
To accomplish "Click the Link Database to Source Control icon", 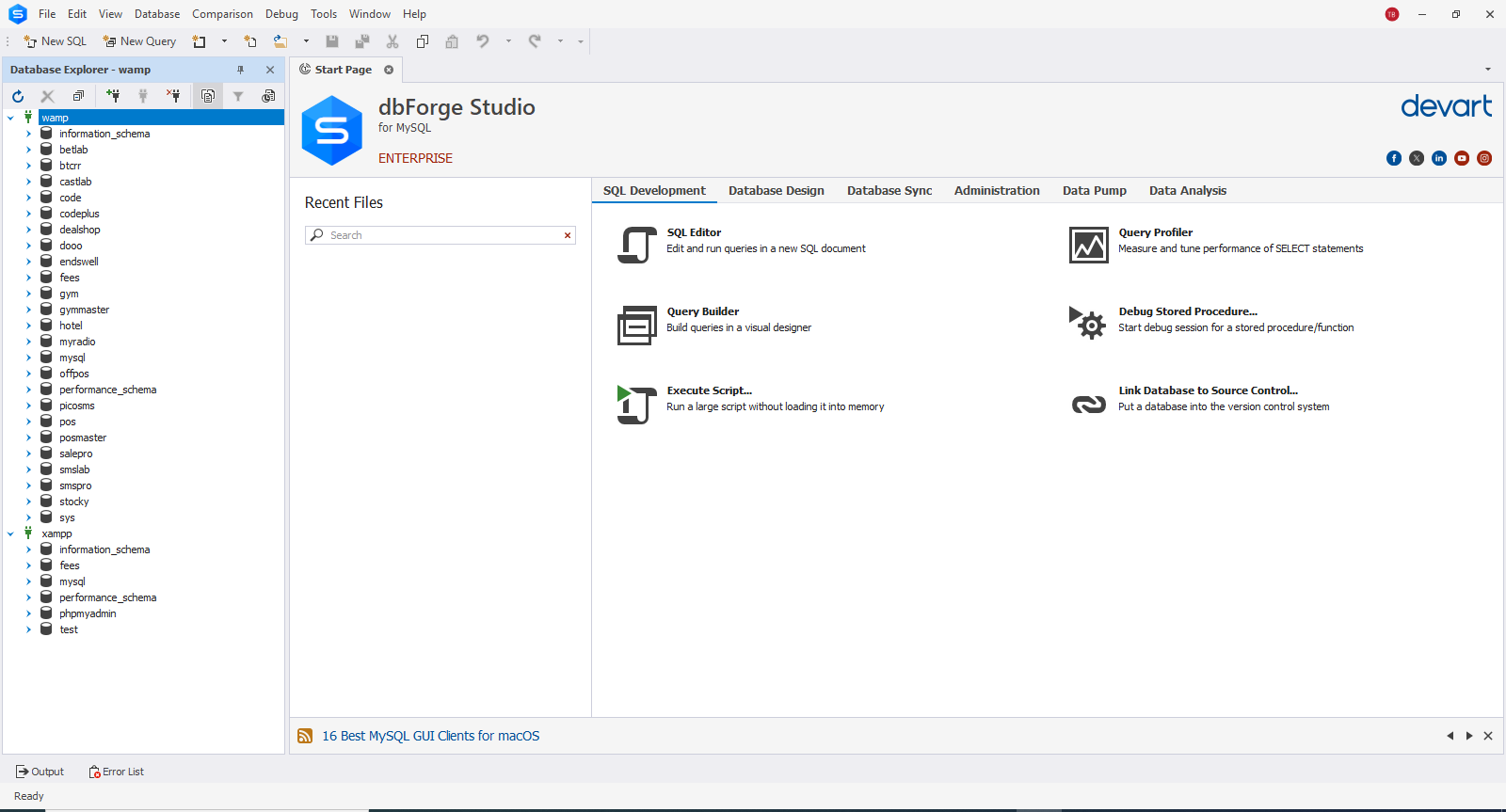I will tap(1088, 405).
